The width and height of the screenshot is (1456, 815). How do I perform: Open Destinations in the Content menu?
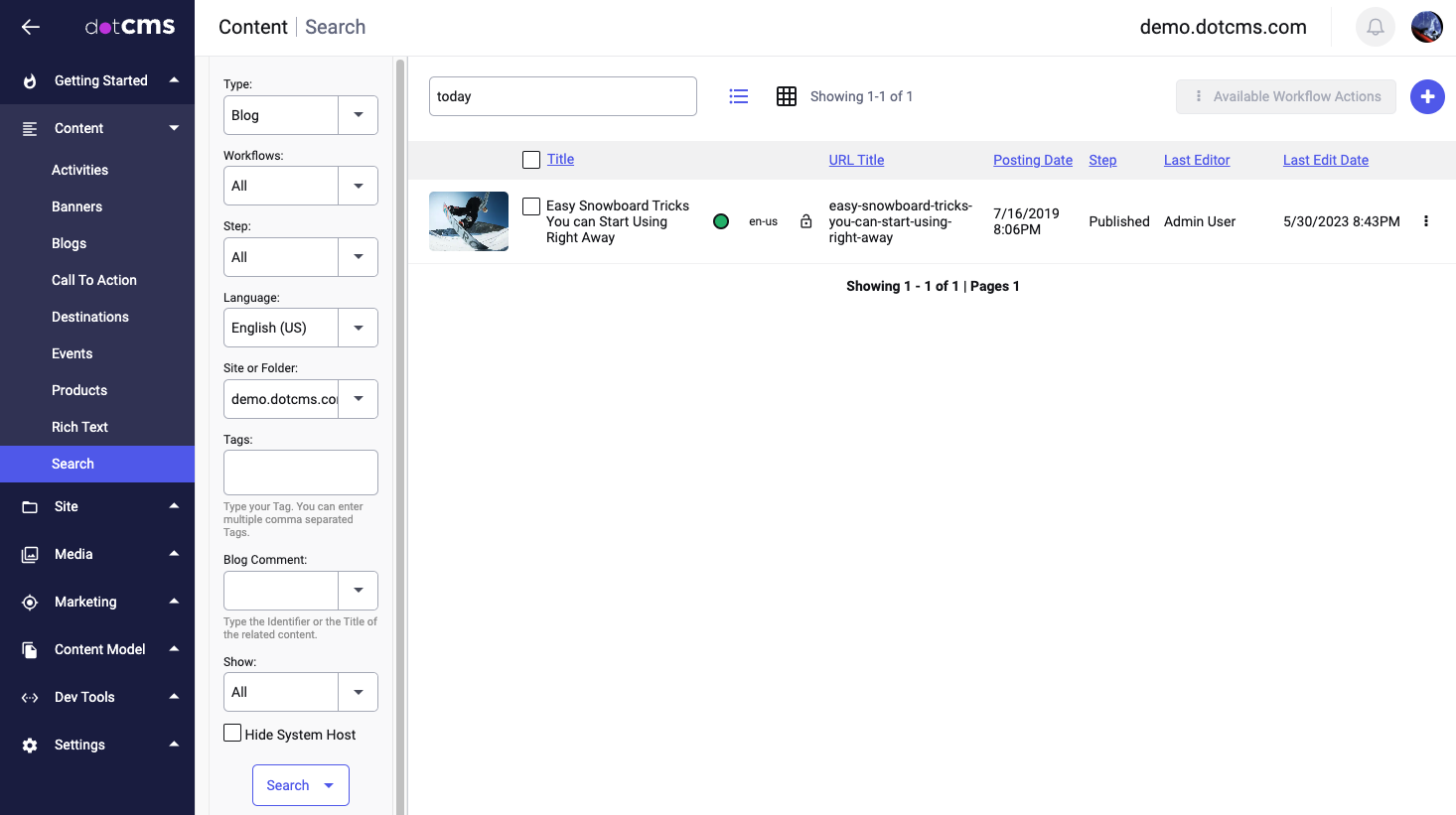click(90, 317)
